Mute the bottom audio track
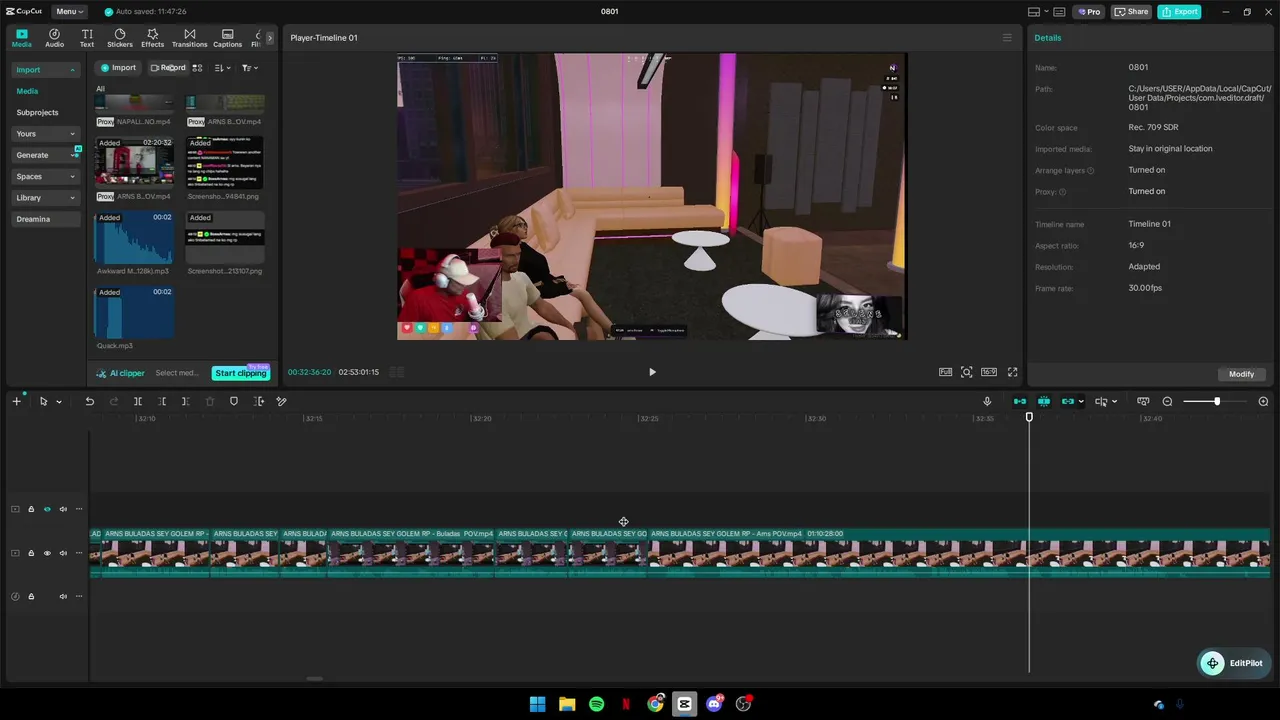This screenshot has height=720, width=1280. 63,596
